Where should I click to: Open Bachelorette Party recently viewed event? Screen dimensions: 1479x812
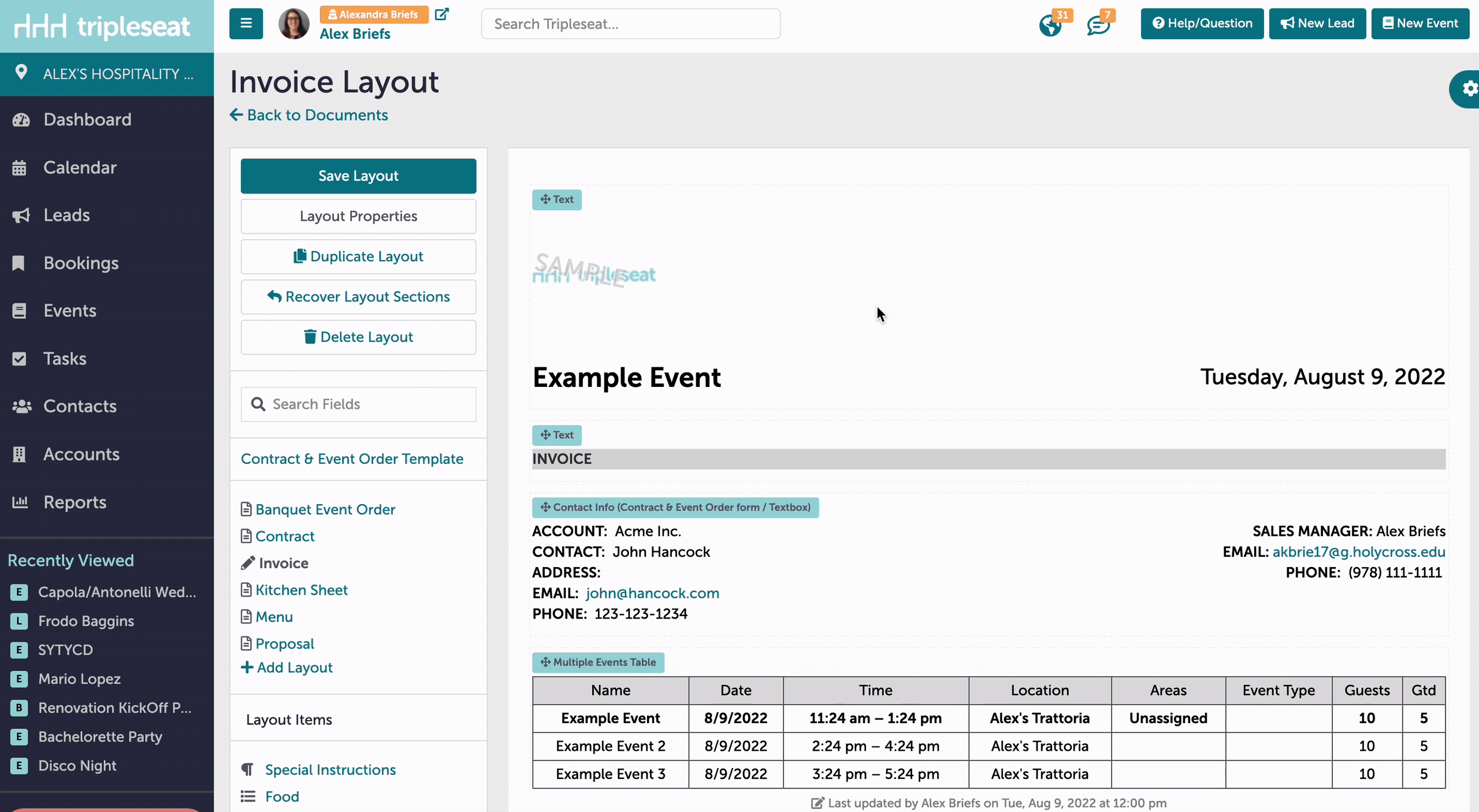point(100,737)
